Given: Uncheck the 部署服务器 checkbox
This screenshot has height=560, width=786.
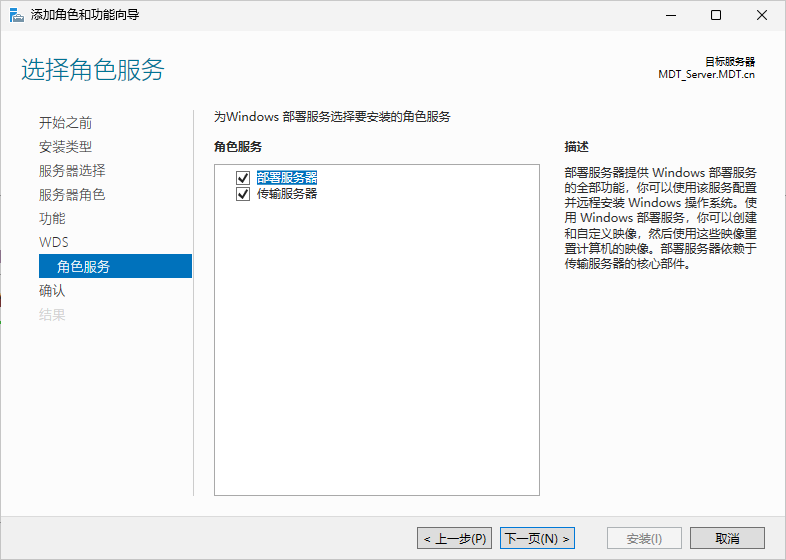Looking at the screenshot, I should tap(243, 177).
